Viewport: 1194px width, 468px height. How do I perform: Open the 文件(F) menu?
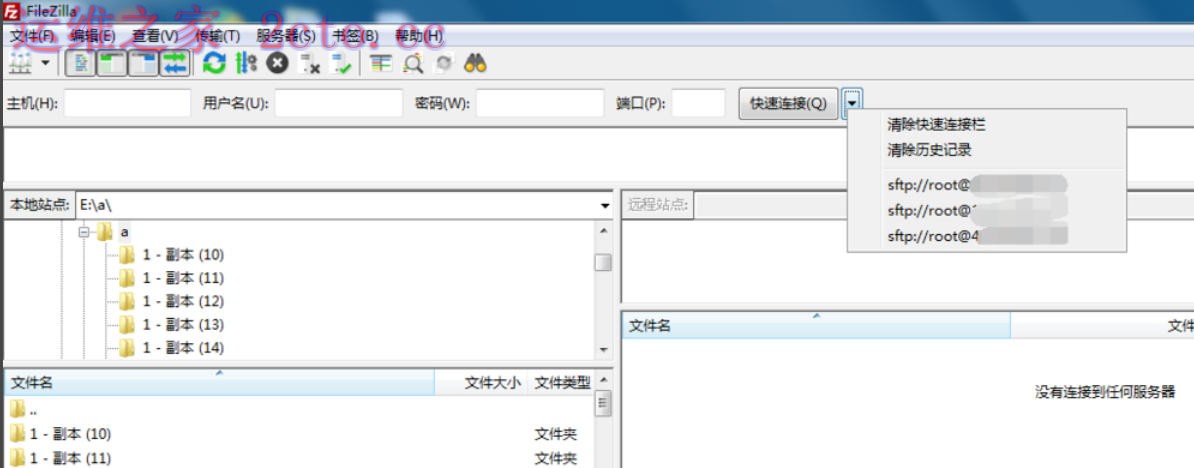coord(32,36)
